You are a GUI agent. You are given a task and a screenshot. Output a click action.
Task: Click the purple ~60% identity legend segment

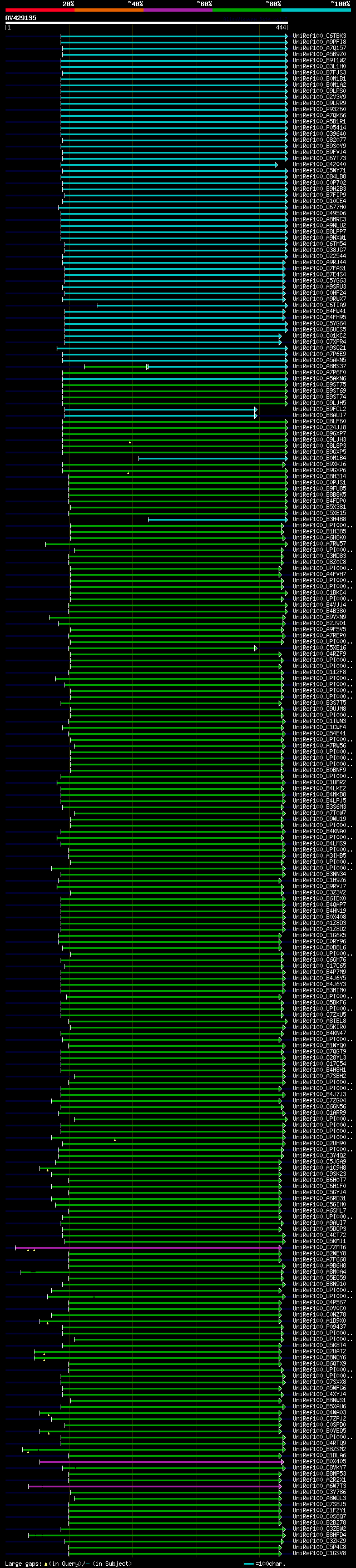pyautogui.click(x=179, y=10)
